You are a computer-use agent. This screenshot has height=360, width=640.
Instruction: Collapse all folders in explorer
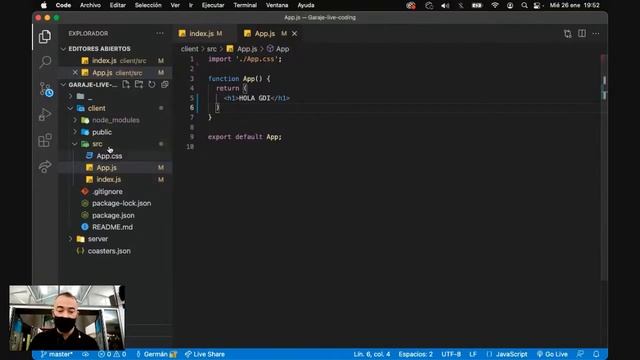(164, 84)
